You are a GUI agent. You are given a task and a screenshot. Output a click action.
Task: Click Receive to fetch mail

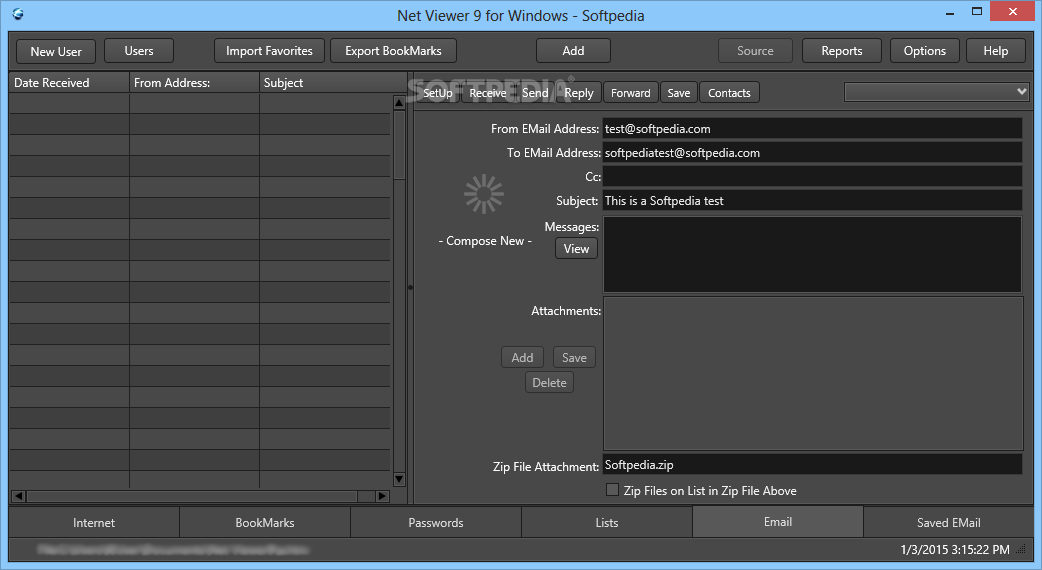coord(488,93)
